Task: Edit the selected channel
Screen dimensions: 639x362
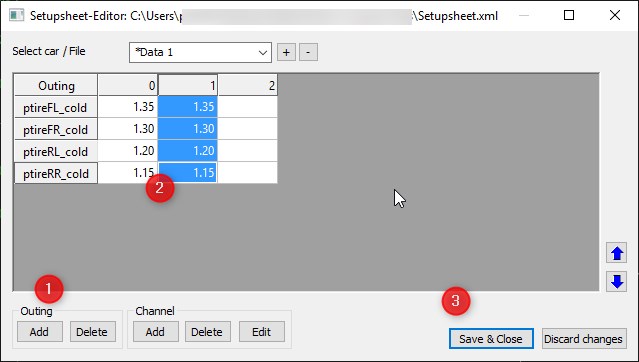Action: point(262,332)
